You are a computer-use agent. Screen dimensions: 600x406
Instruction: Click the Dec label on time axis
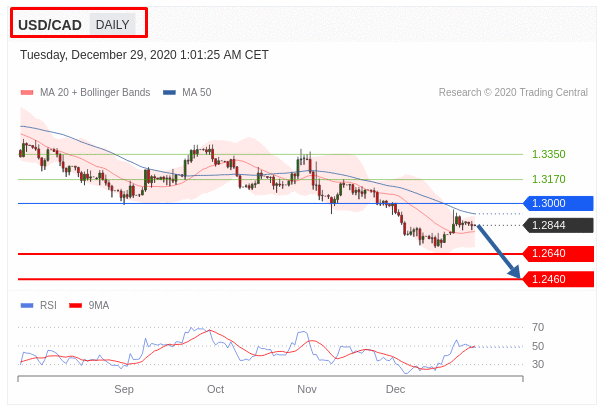coord(395,390)
